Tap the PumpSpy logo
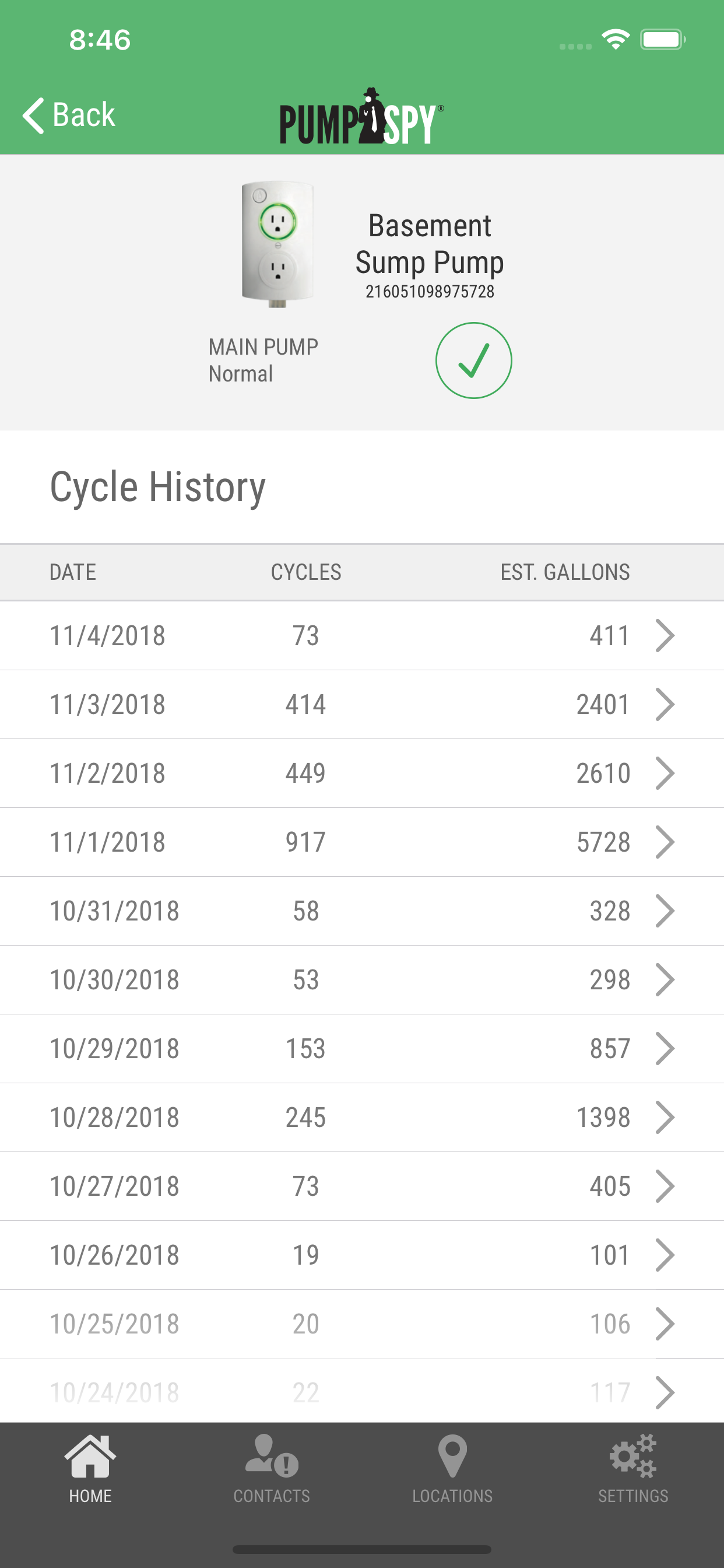The height and width of the screenshot is (1568, 724). coord(361,117)
